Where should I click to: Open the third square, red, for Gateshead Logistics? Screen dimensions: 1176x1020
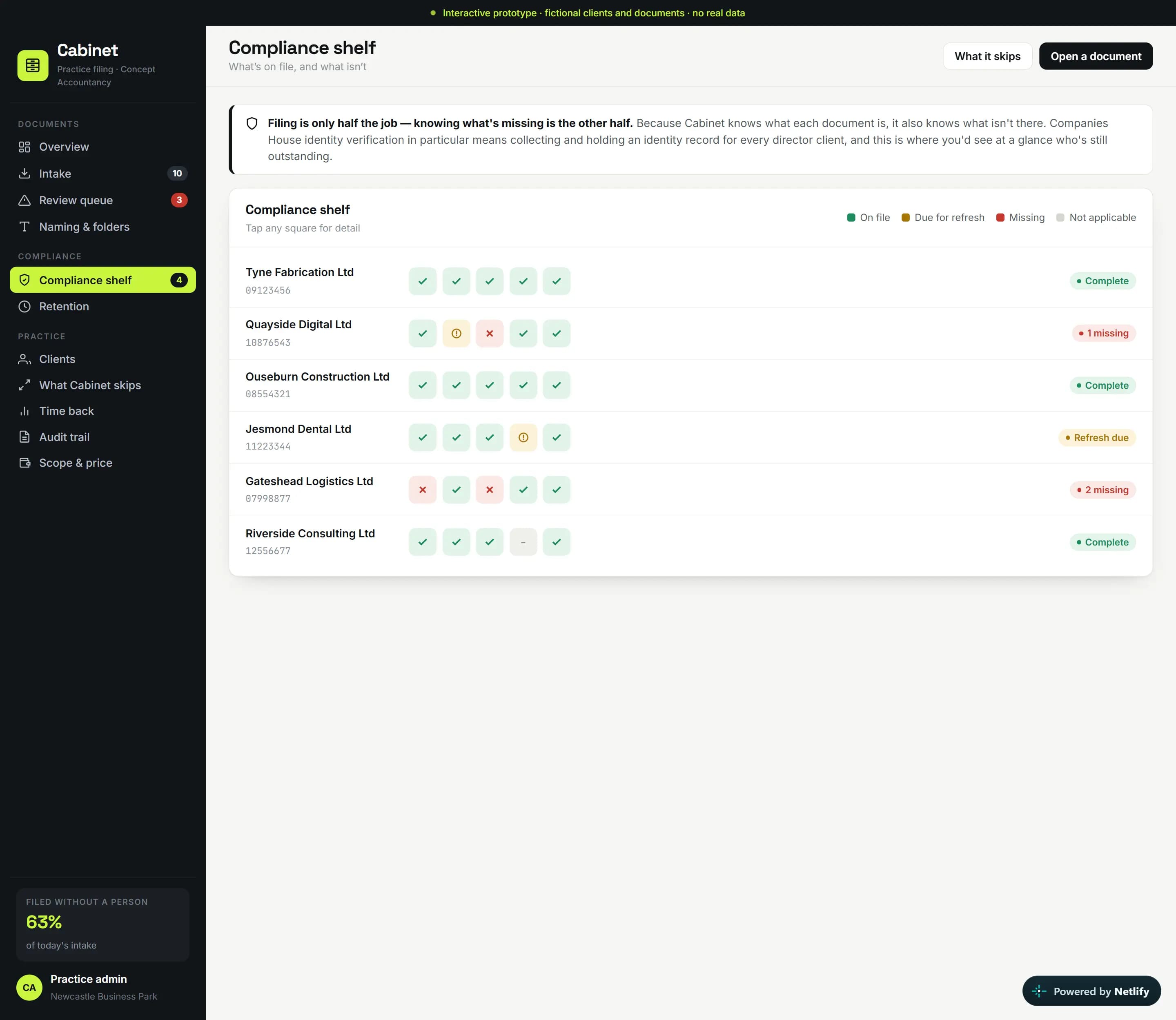[x=490, y=490]
